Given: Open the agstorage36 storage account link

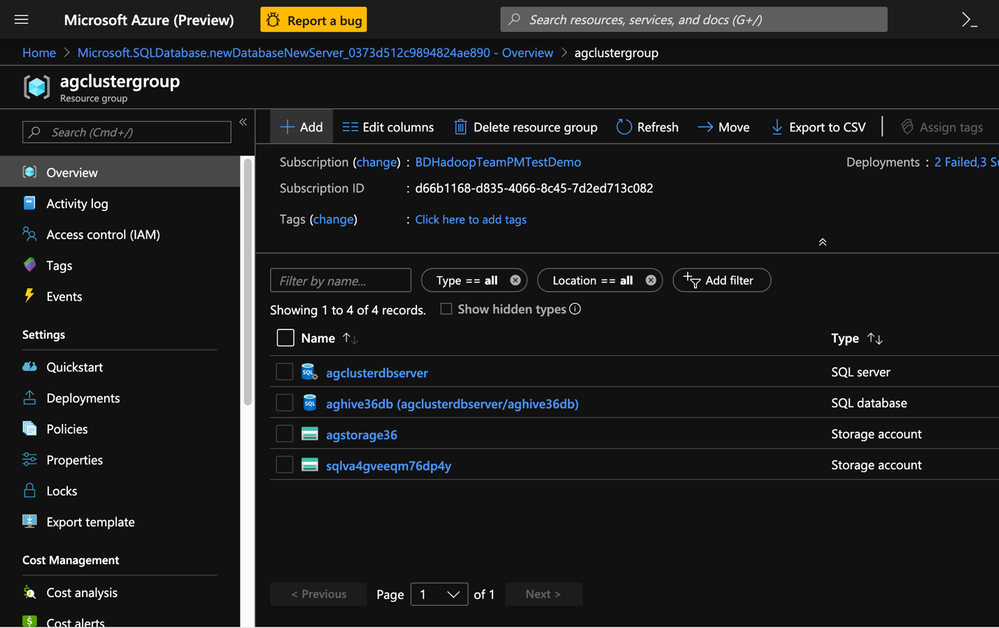Looking at the screenshot, I should click(361, 435).
